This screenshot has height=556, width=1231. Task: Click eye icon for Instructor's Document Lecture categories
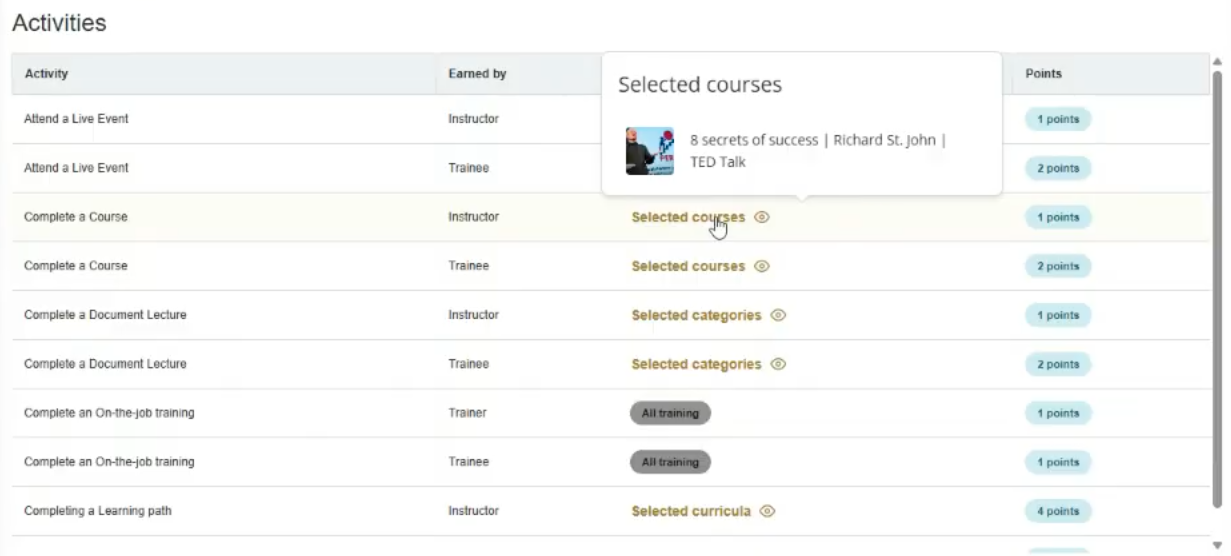click(x=778, y=315)
